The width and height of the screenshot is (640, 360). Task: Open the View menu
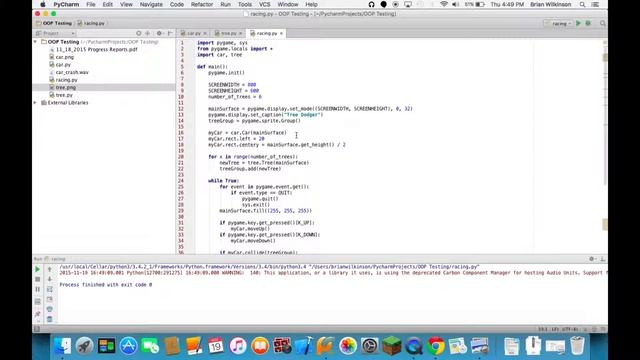pos(126,4)
